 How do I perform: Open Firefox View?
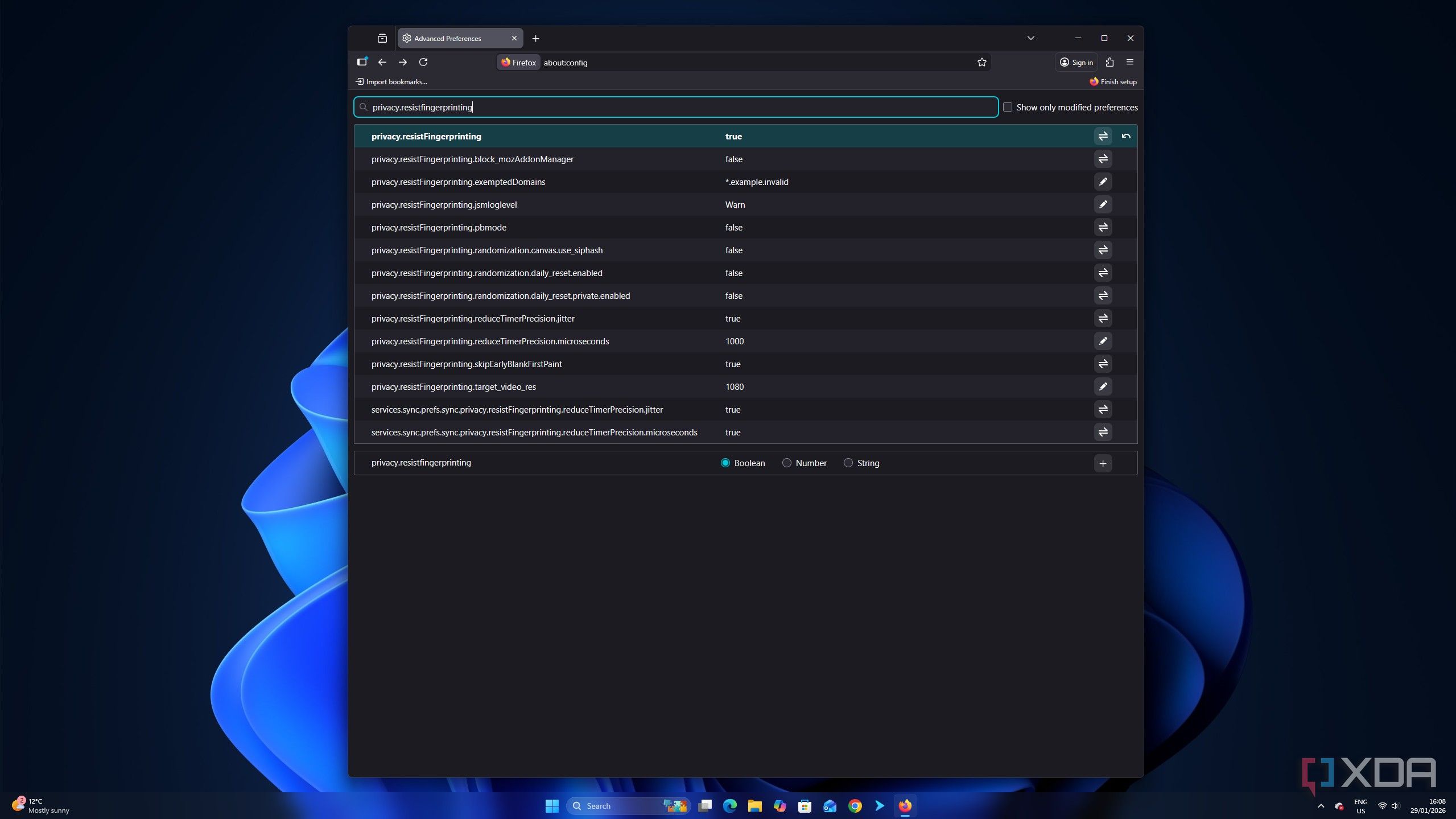coord(382,38)
